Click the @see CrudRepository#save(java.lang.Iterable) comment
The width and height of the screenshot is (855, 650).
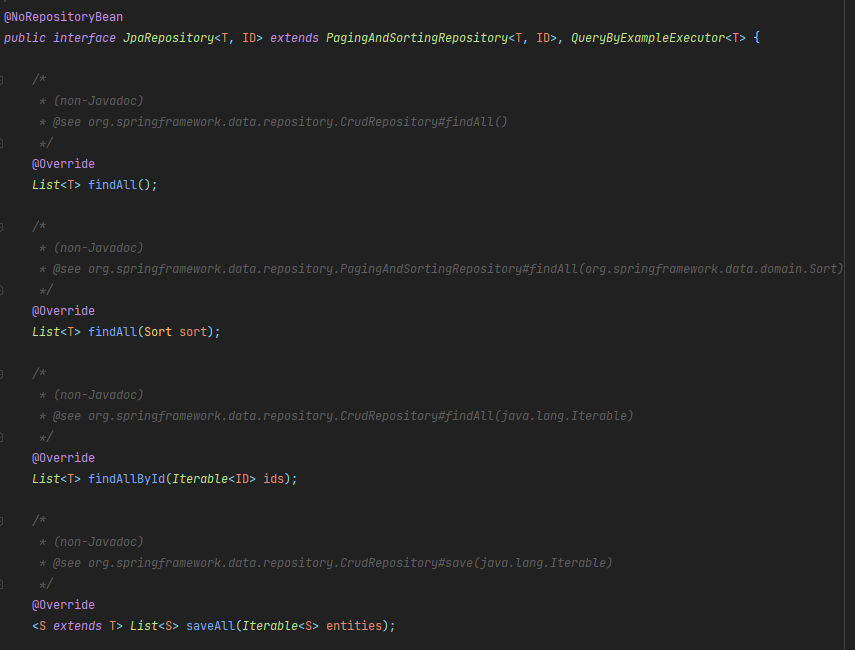326,563
